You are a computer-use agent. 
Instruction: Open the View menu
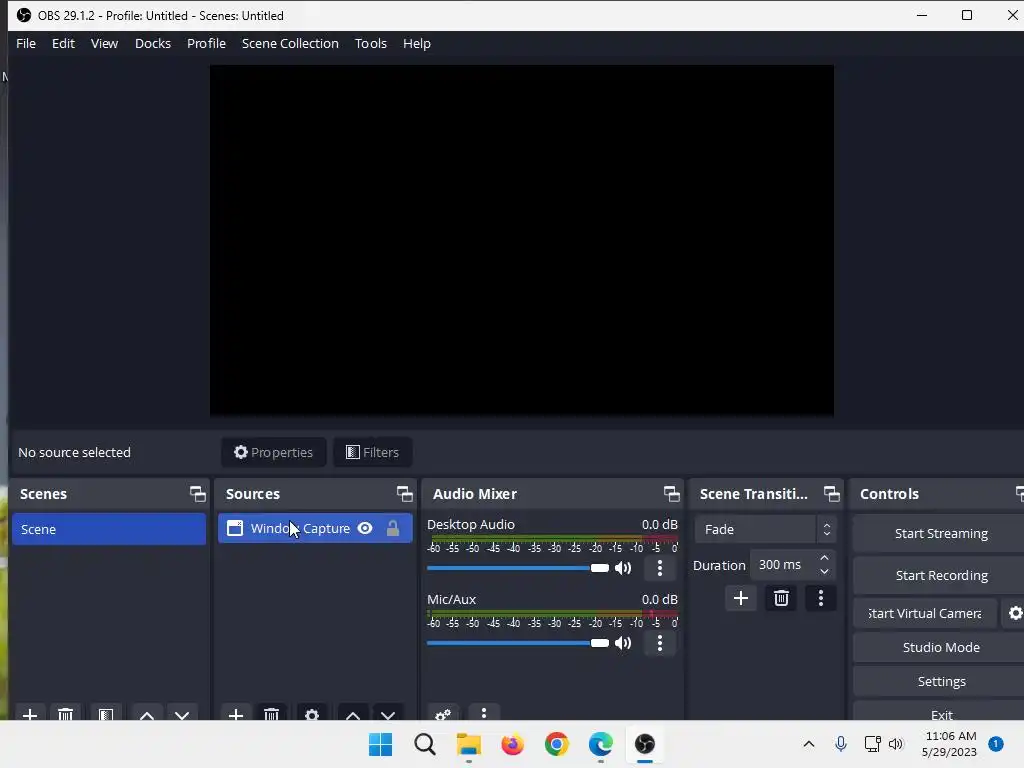click(104, 43)
